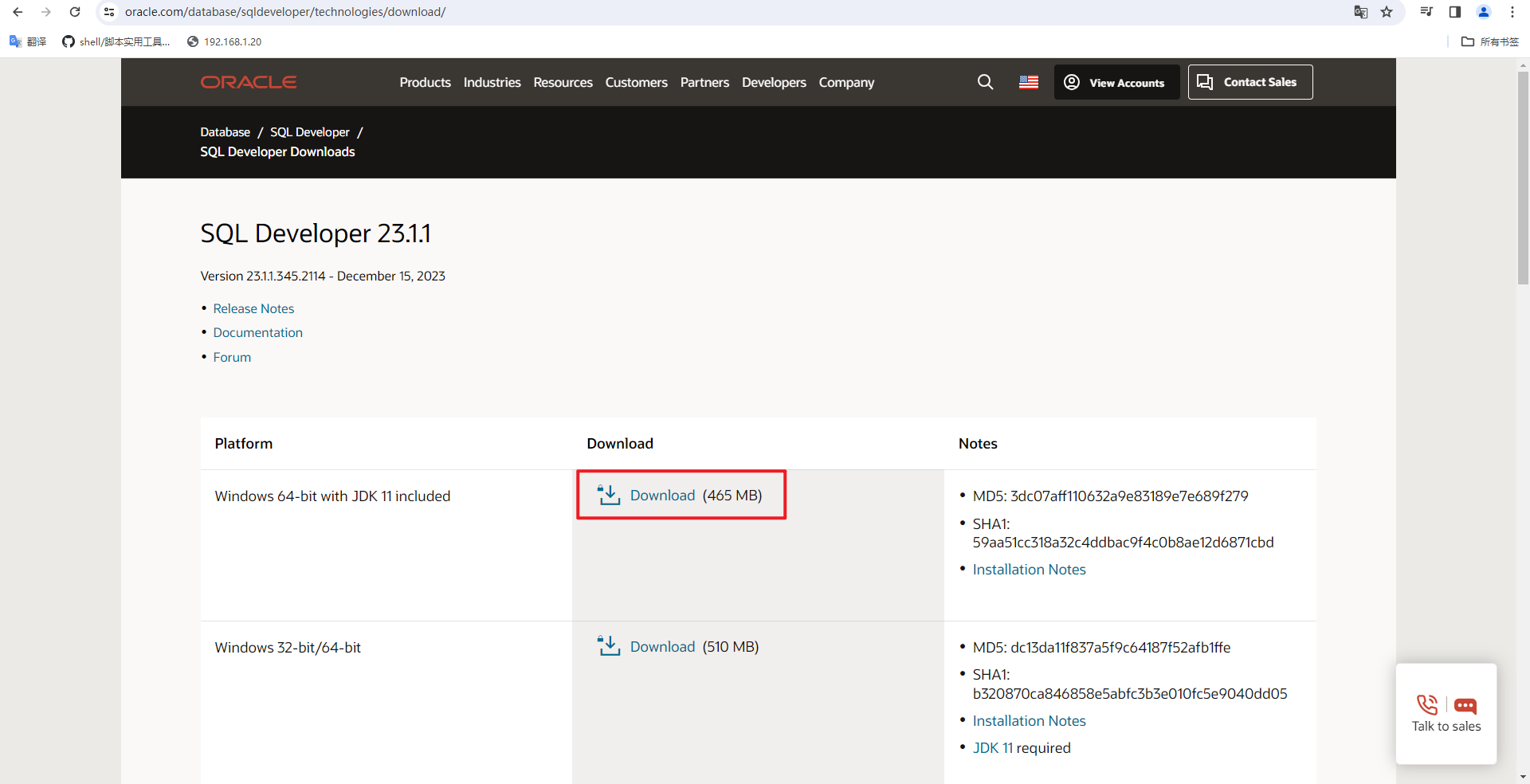Click the Contact Sales button
The image size is (1530, 784).
tap(1249, 82)
